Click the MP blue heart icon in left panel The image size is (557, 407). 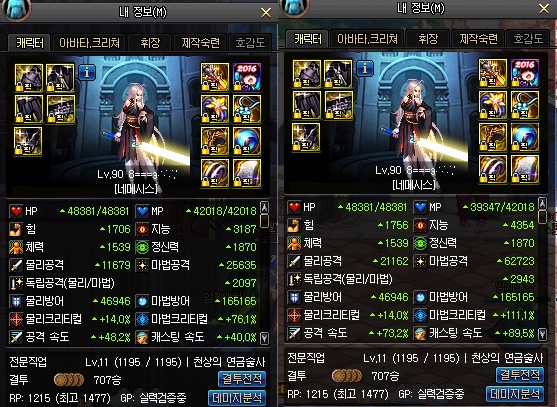142,211
